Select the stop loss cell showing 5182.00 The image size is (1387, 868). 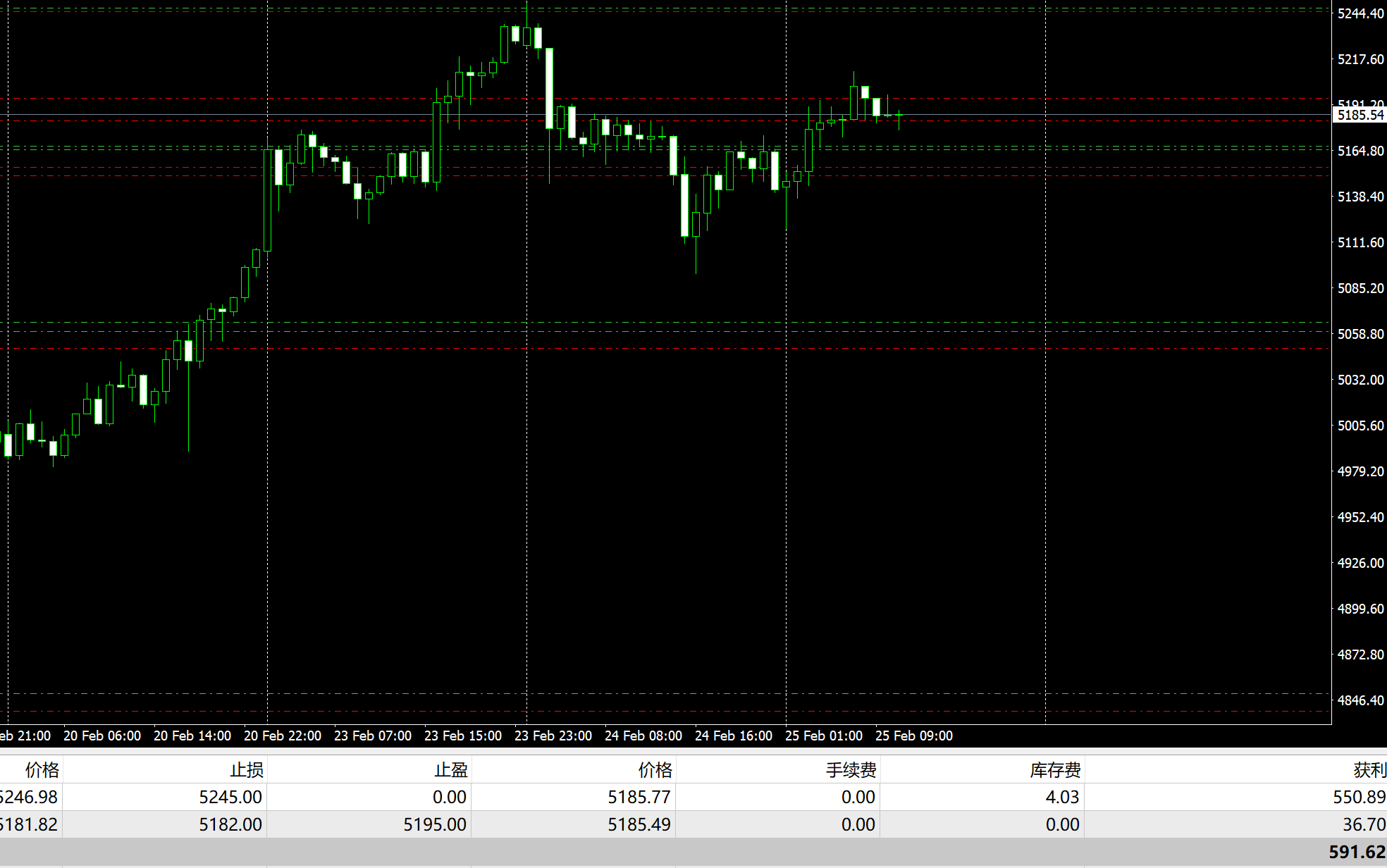tap(230, 824)
